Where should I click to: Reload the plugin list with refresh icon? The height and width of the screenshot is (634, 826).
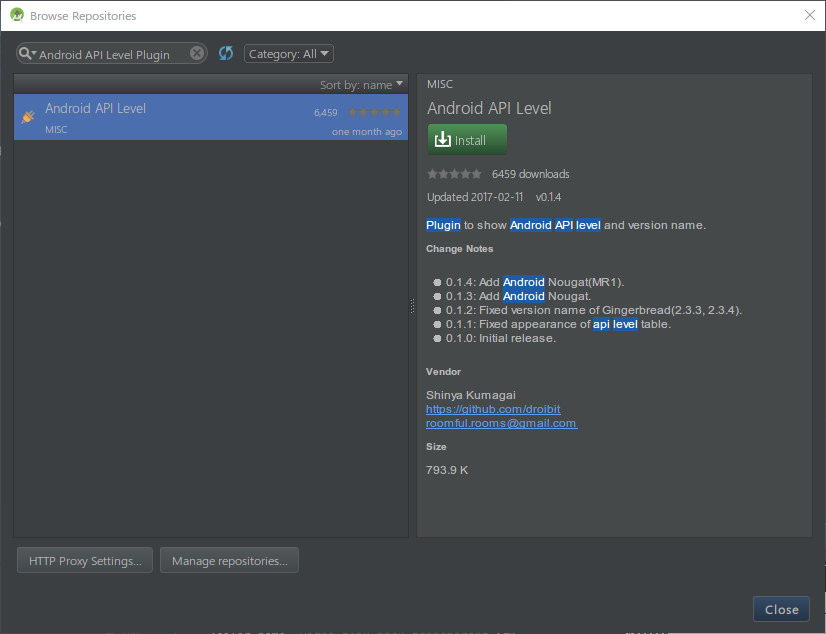point(226,53)
